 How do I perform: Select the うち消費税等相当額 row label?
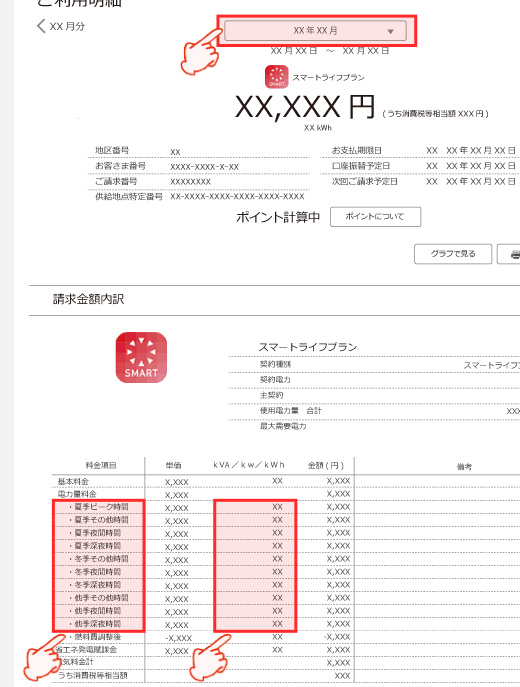coord(92,676)
